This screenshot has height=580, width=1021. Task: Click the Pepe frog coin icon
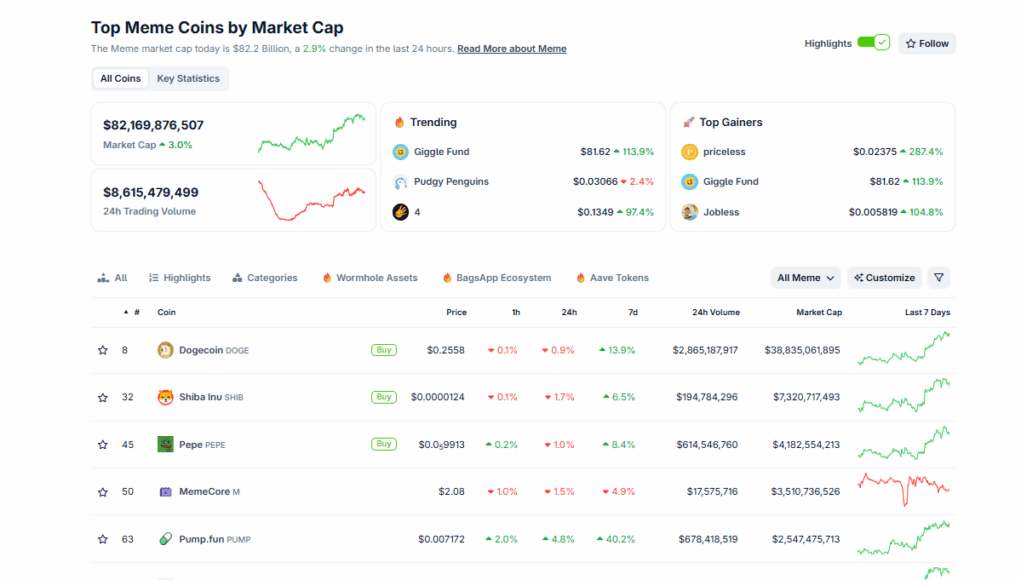pos(166,444)
